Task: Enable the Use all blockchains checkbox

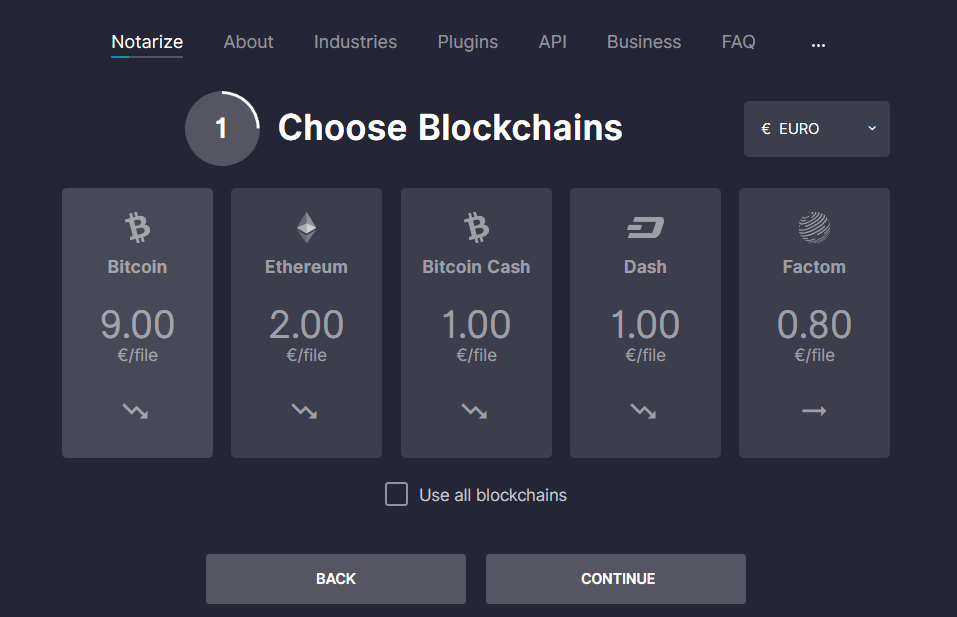Action: click(x=397, y=495)
